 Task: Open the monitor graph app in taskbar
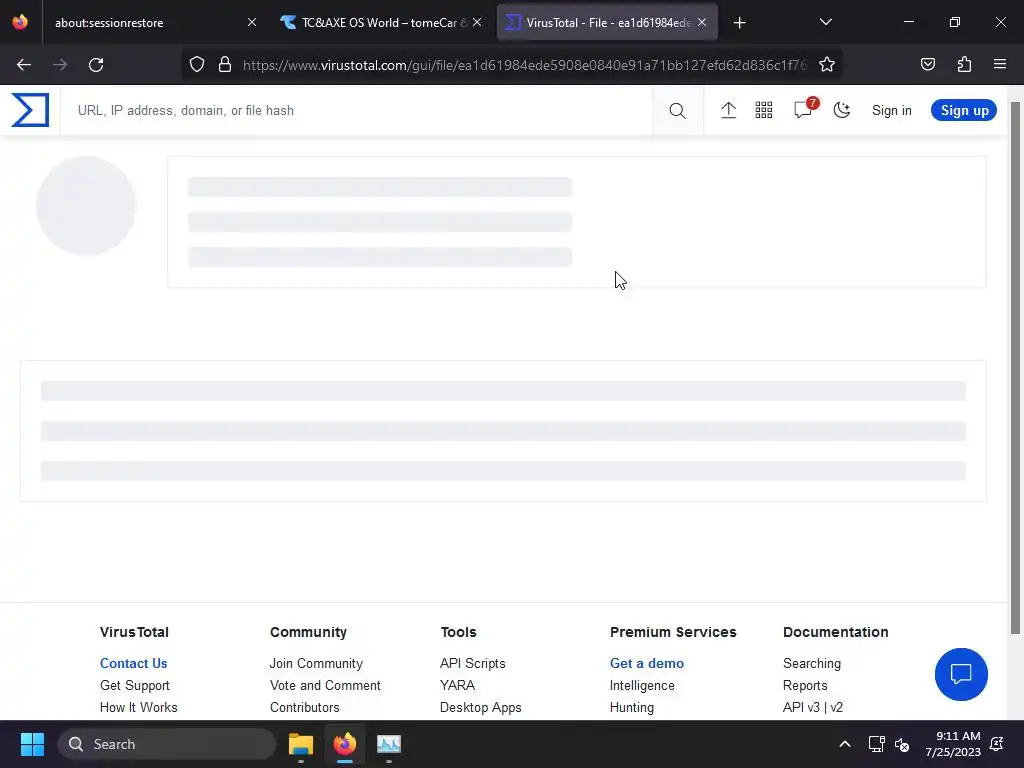(389, 744)
